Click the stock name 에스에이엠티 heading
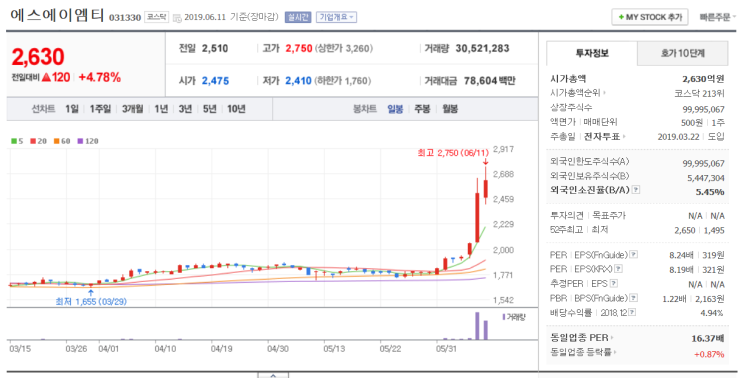Viewport: 743px width, 378px height. (x=57, y=16)
